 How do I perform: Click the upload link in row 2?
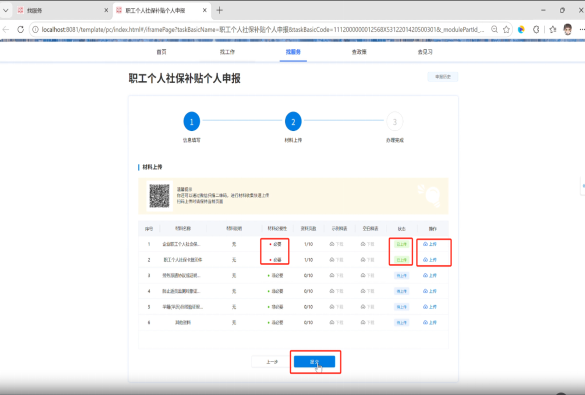tap(430, 260)
